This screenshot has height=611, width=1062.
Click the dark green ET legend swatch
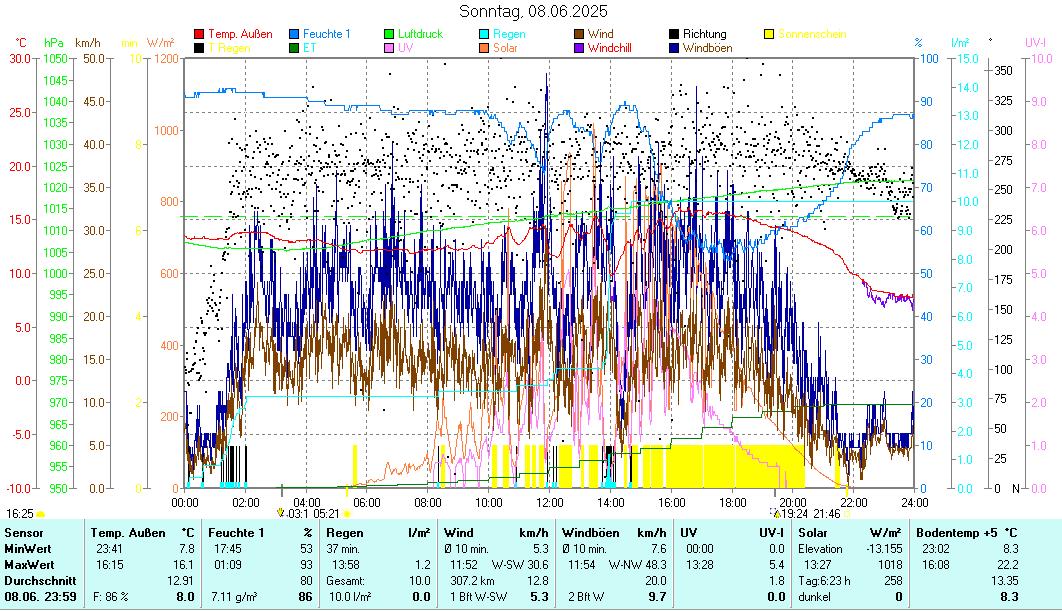295,47
